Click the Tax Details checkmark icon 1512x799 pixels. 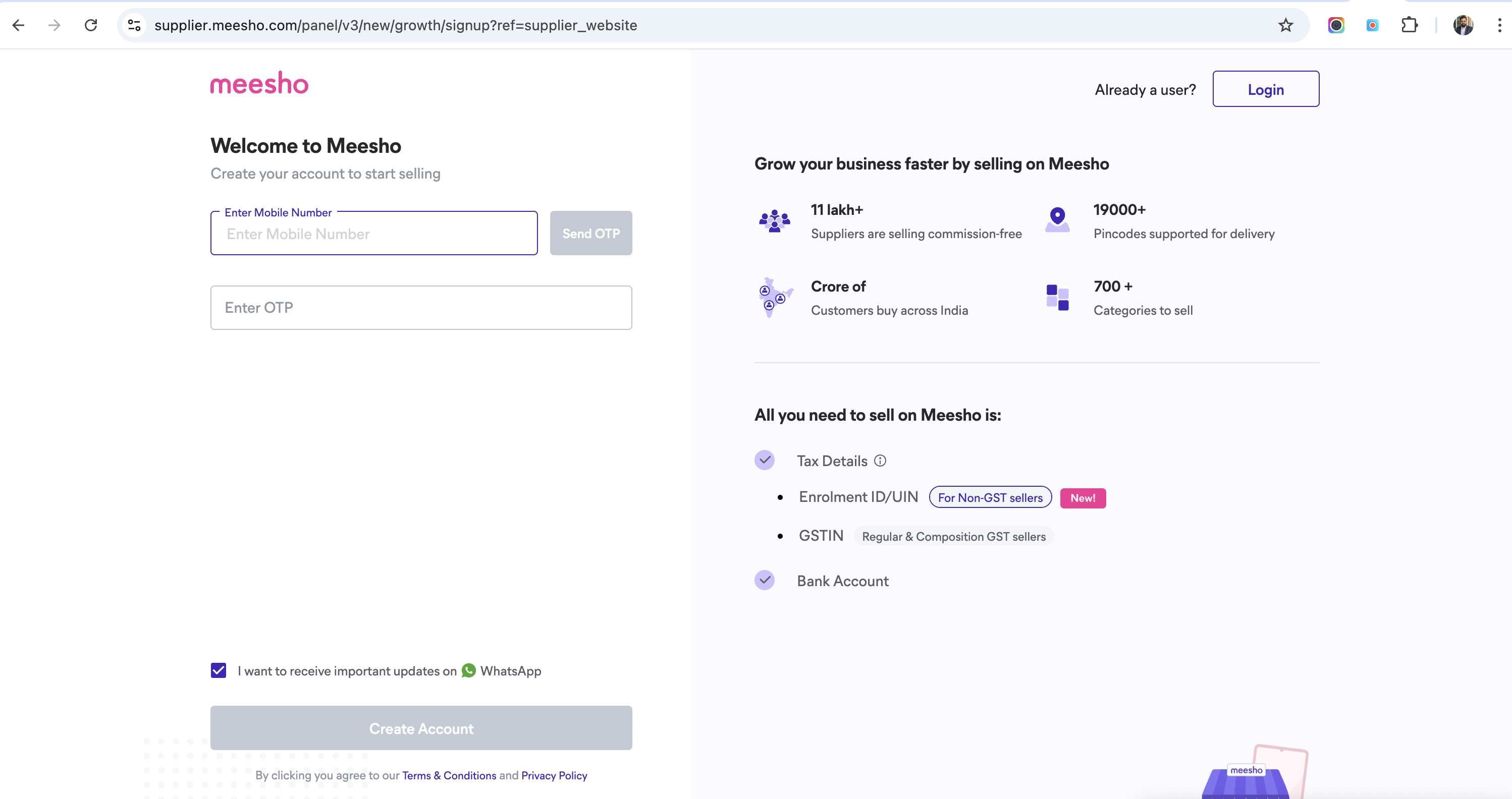pos(764,460)
